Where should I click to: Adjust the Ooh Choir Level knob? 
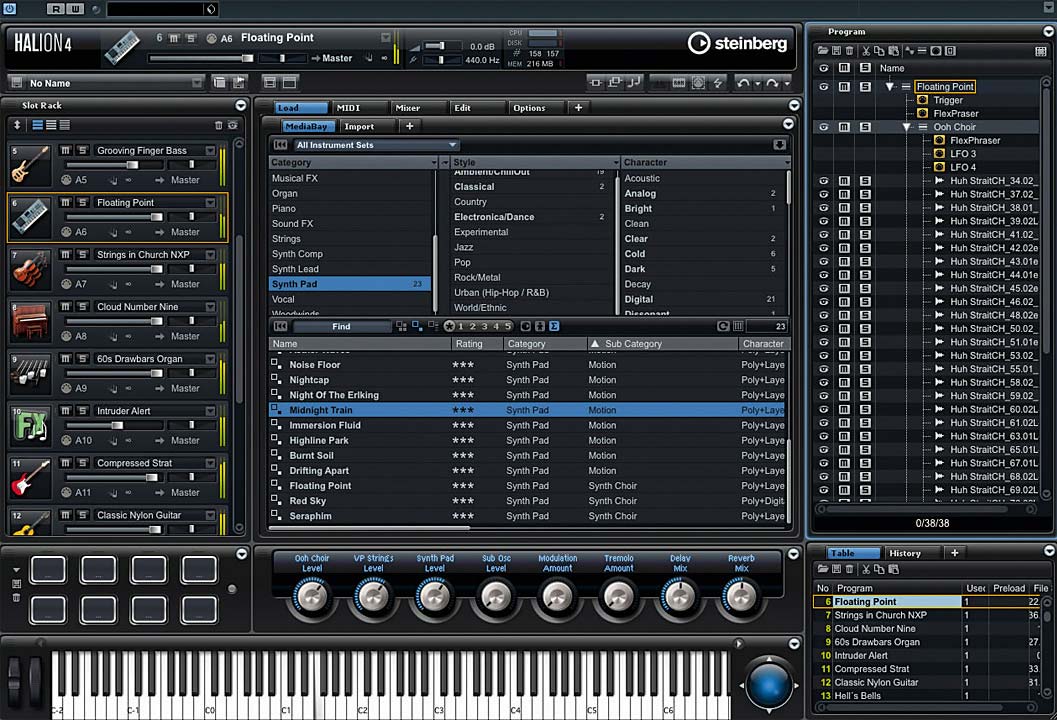coord(311,596)
